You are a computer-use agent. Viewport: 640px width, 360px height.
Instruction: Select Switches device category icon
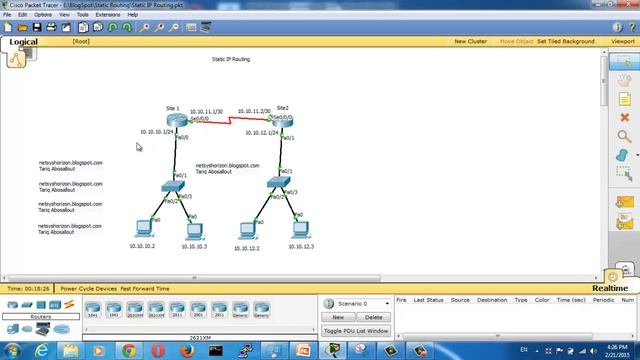(x=27, y=305)
